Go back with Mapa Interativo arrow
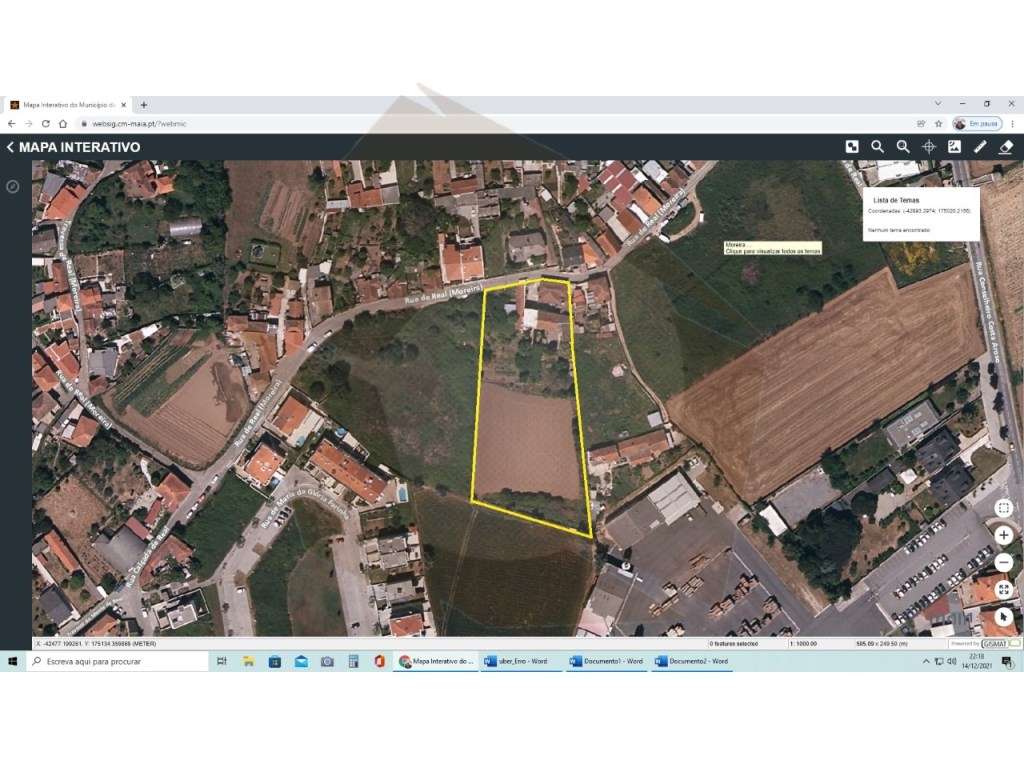The image size is (1024, 768). [x=10, y=147]
